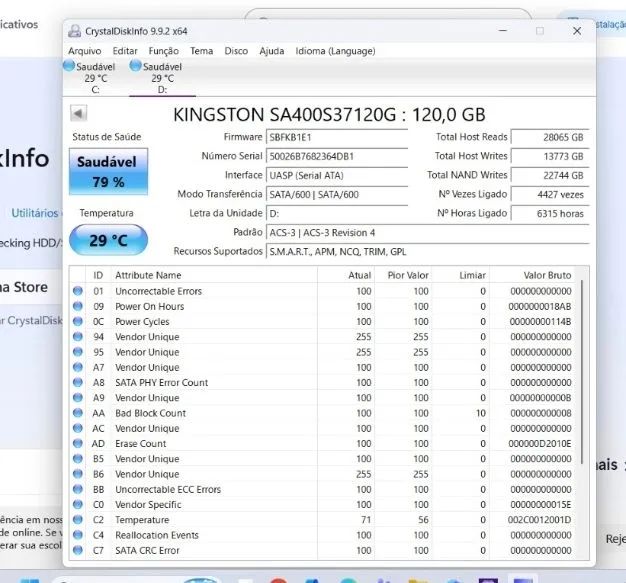Click the Letra da Unidade field
626x583 pixels.
pyautogui.click(x=337, y=214)
